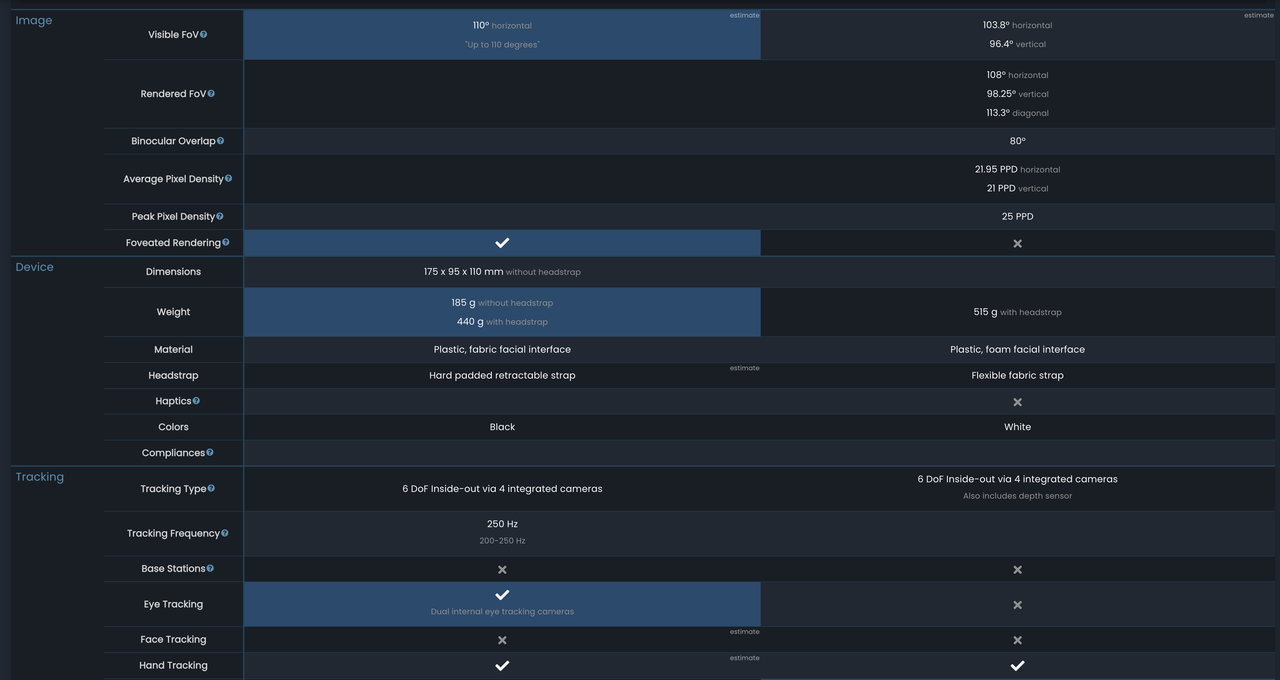The width and height of the screenshot is (1280, 680).
Task: Open the help icon beside Visible FoV
Action: [x=204, y=34]
